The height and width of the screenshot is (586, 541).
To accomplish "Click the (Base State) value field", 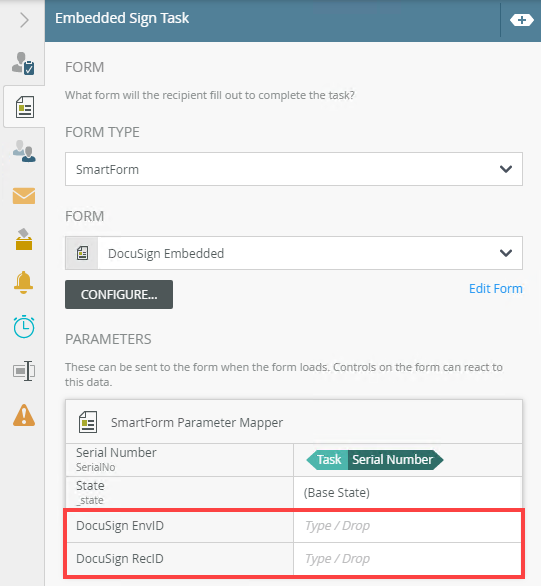I will (408, 493).
